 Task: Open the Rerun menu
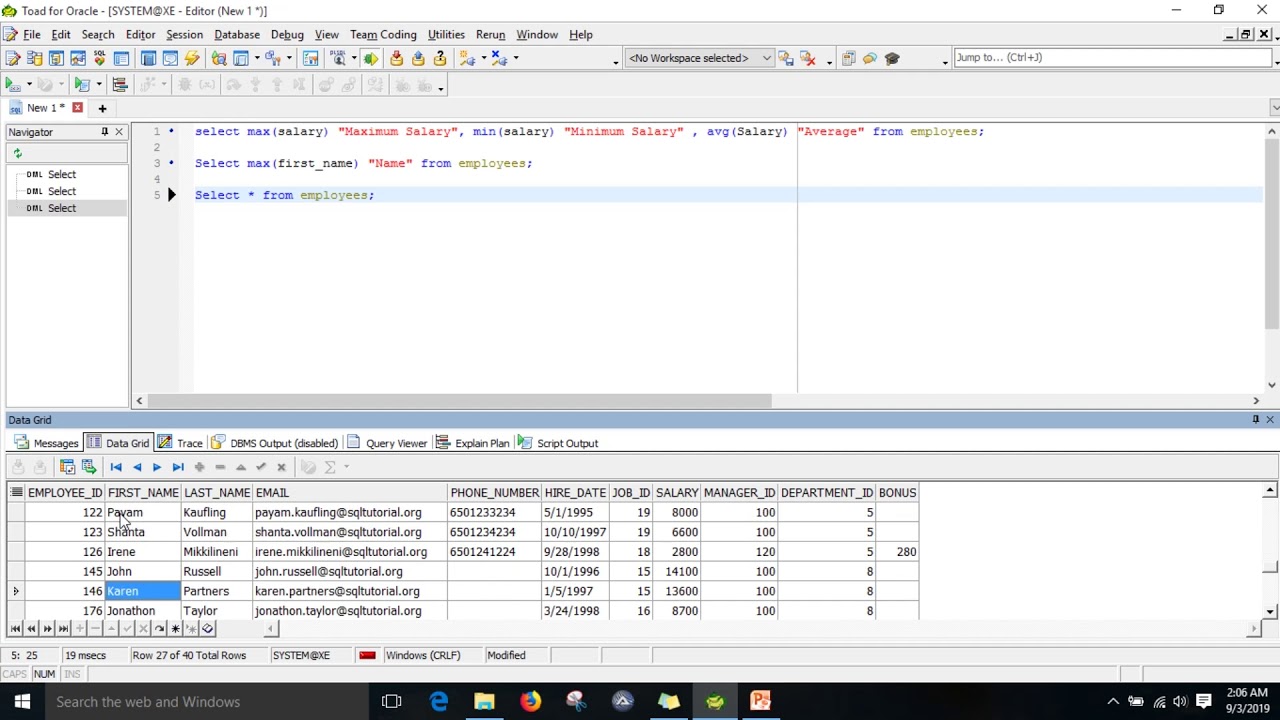click(x=490, y=35)
